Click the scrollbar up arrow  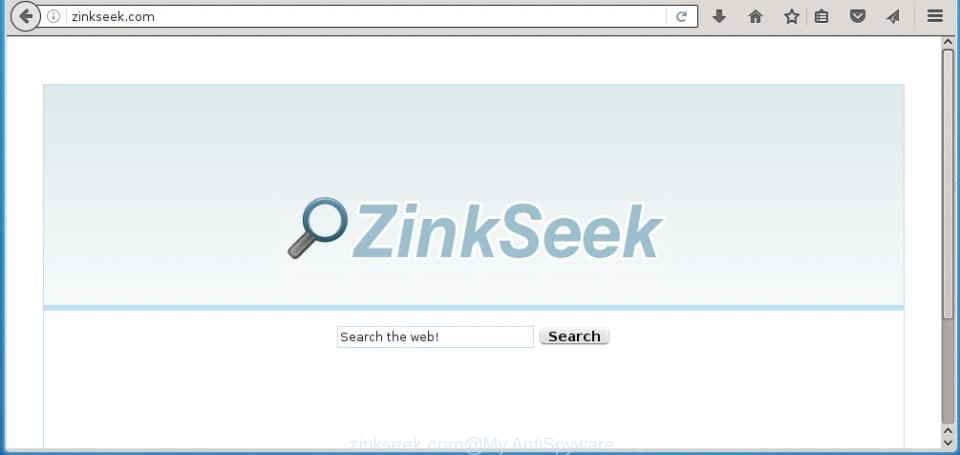tap(948, 42)
